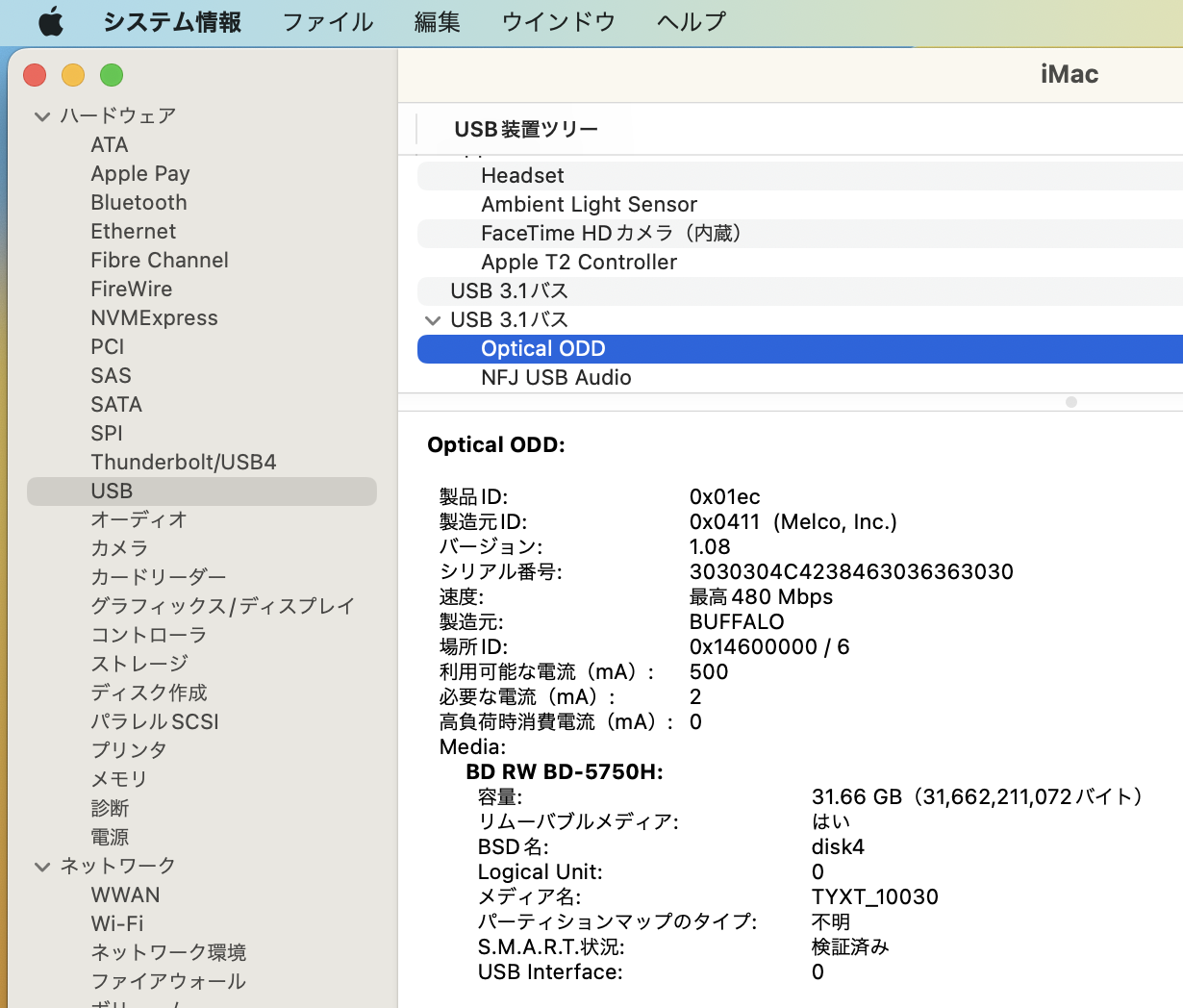Select NFJ USB Audio device
This screenshot has height=1008, width=1183.
[x=556, y=378]
